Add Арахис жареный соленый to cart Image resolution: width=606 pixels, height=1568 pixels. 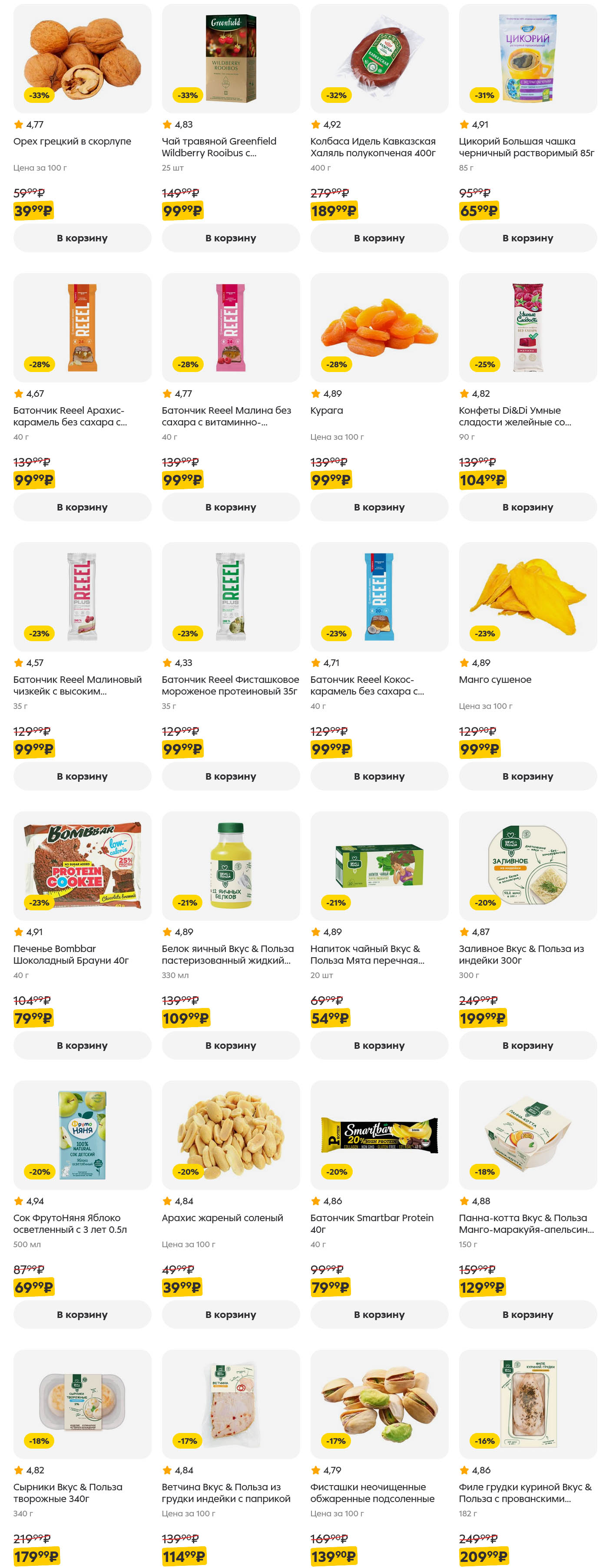click(230, 1314)
